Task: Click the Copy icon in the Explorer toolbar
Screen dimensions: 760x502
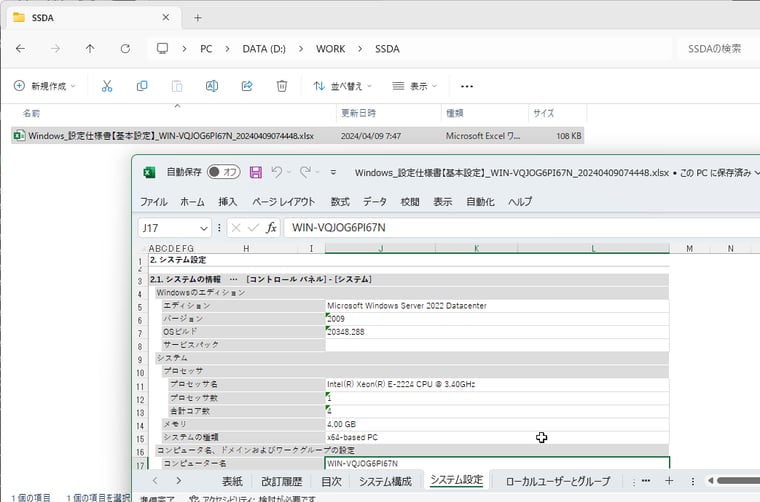Action: (142, 86)
